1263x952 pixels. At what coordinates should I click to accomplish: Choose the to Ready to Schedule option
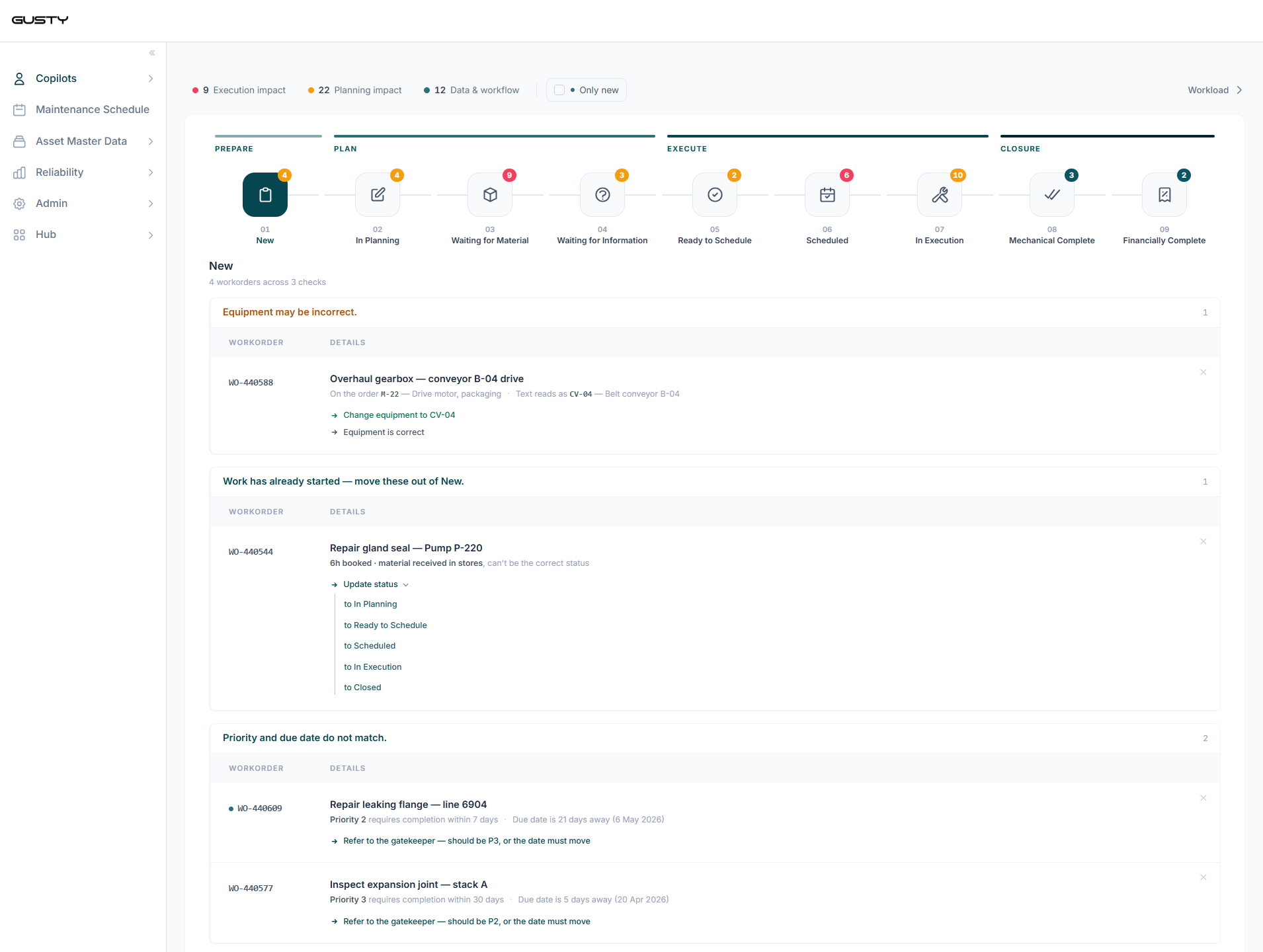click(386, 625)
